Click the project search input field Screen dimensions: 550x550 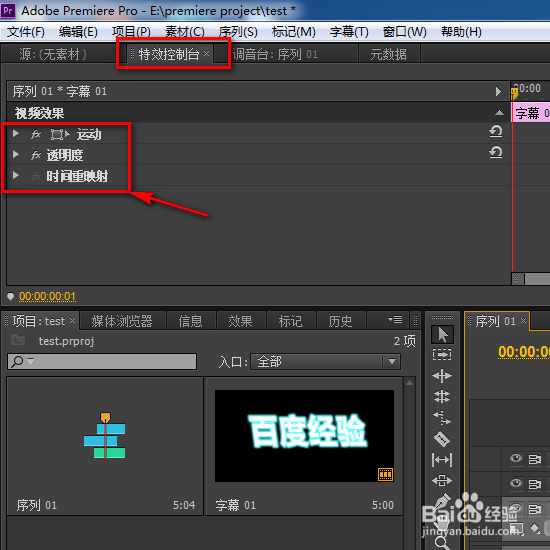point(102,361)
